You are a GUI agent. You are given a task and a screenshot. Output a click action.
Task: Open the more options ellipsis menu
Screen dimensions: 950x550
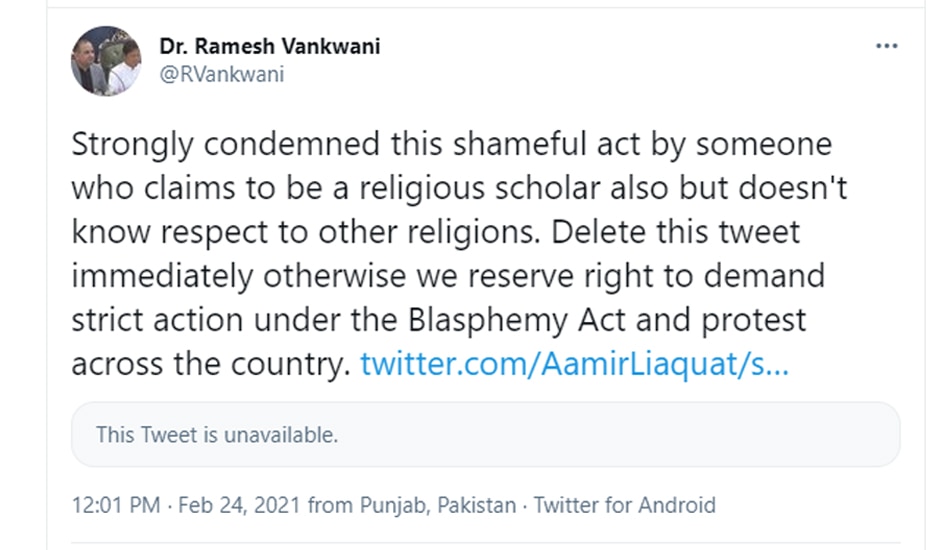pyautogui.click(x=886, y=47)
